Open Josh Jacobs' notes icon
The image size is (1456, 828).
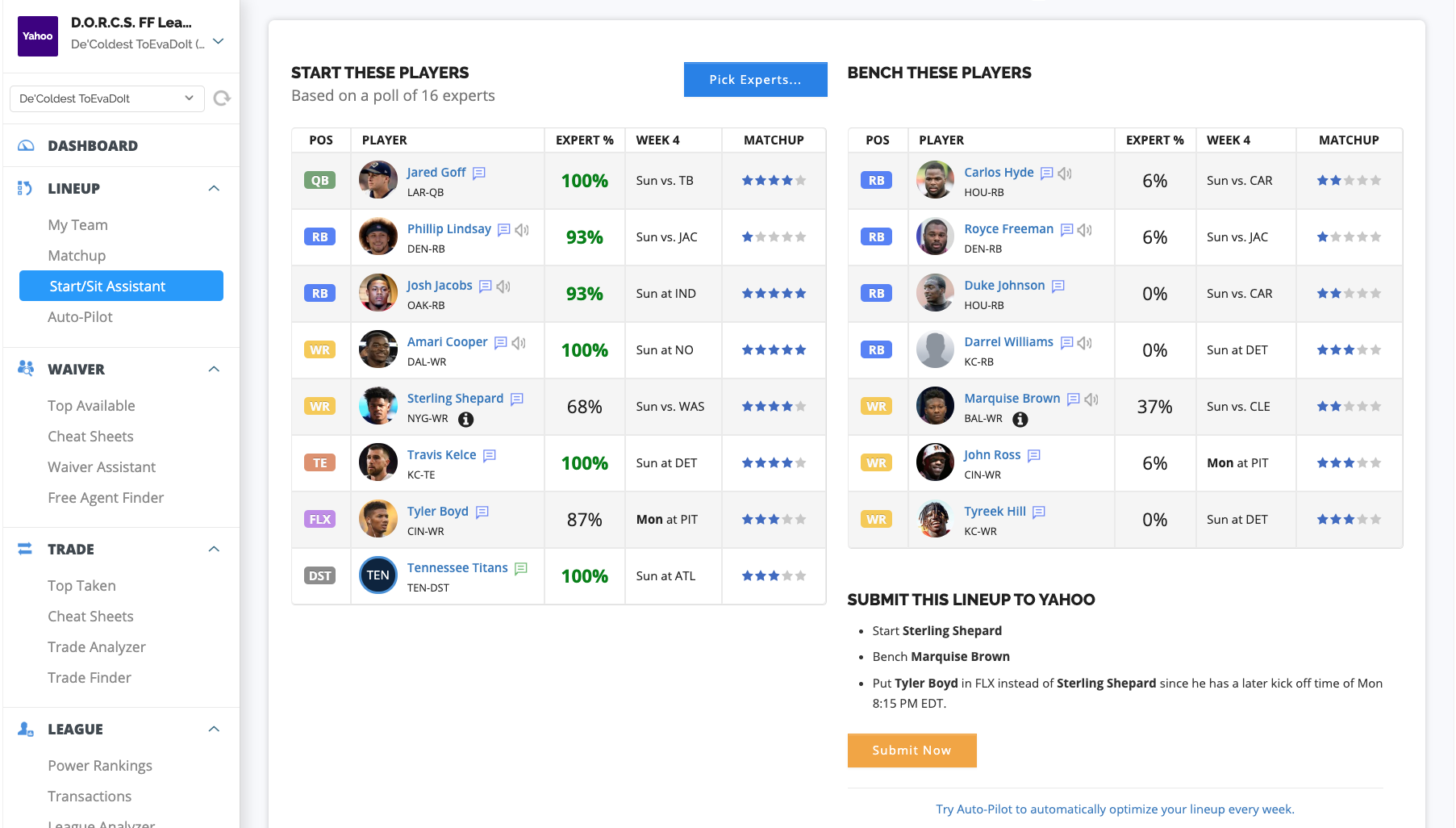(486, 286)
